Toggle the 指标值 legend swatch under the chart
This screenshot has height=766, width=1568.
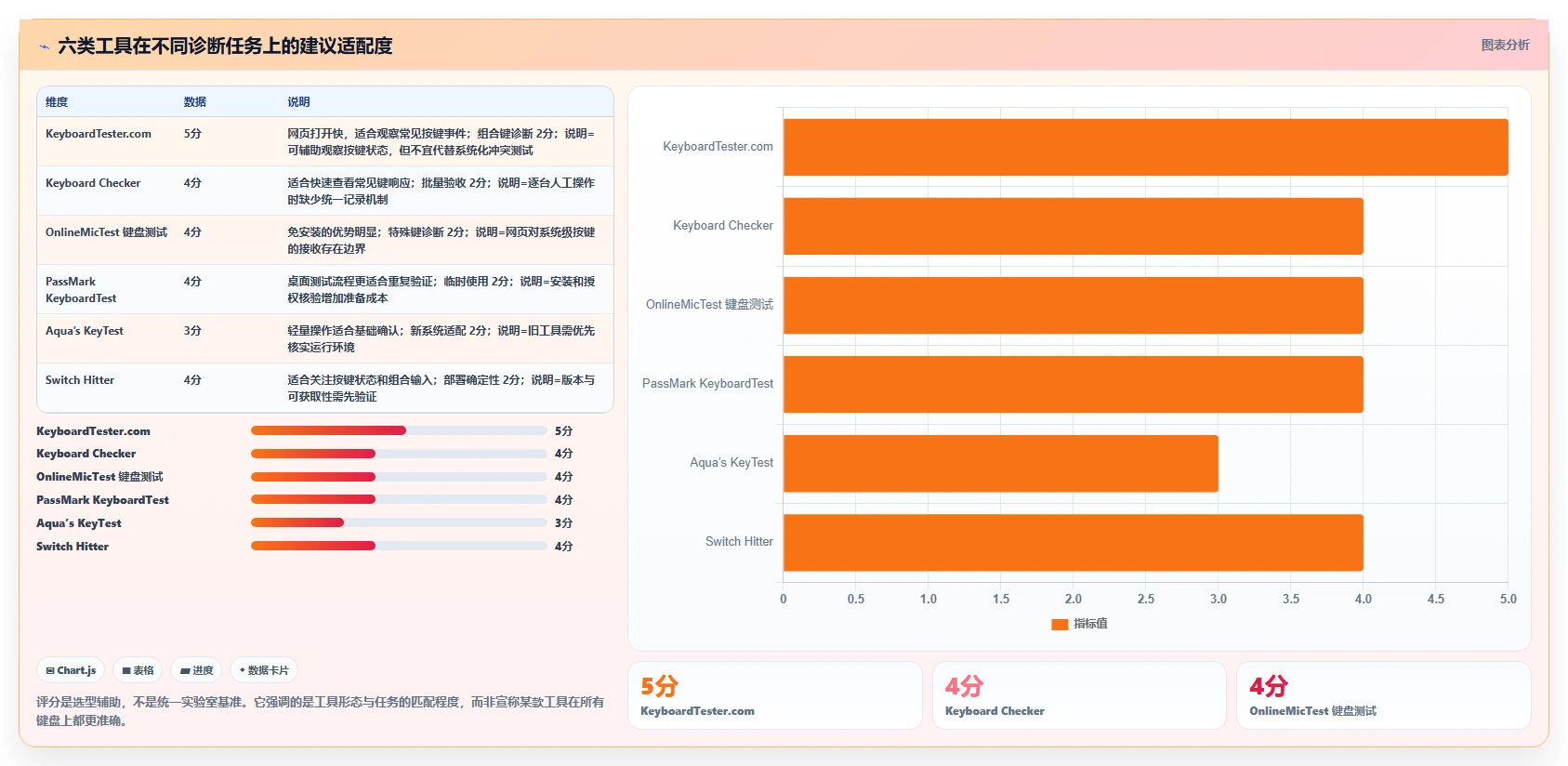click(x=1060, y=624)
